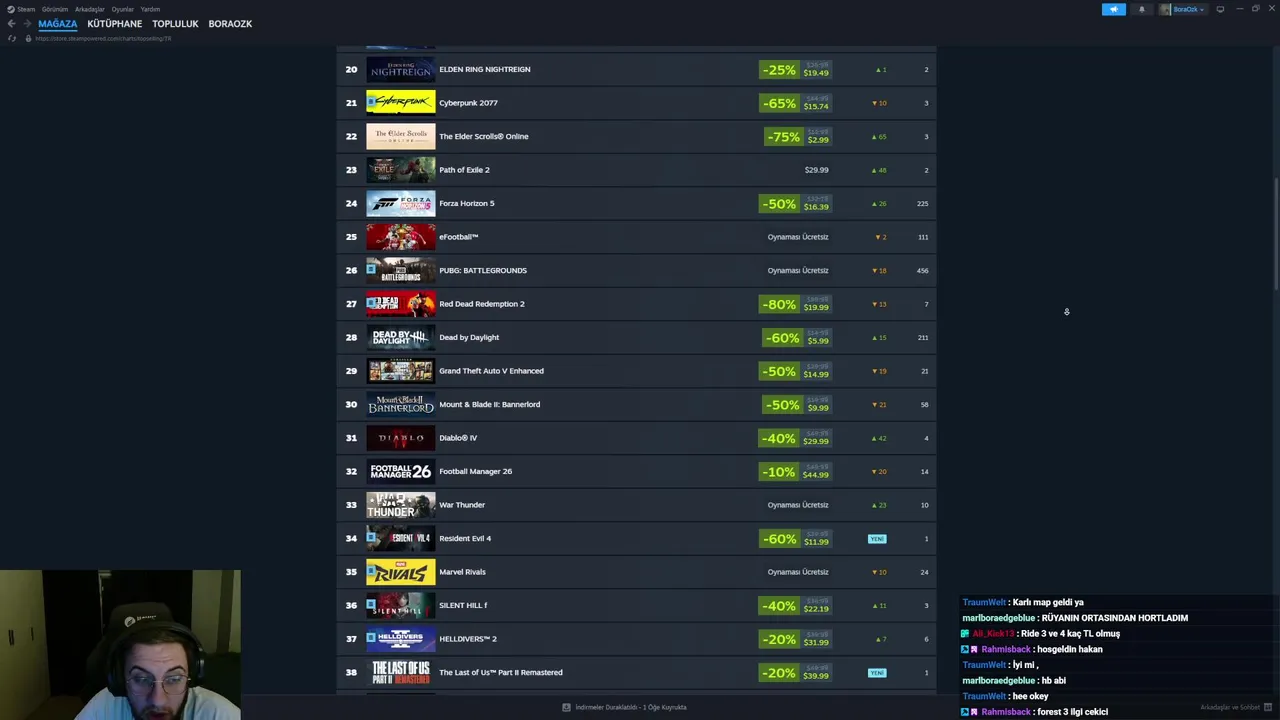Click The Elder Scrolls Online thumbnail
This screenshot has height=720, width=1280.
point(401,136)
